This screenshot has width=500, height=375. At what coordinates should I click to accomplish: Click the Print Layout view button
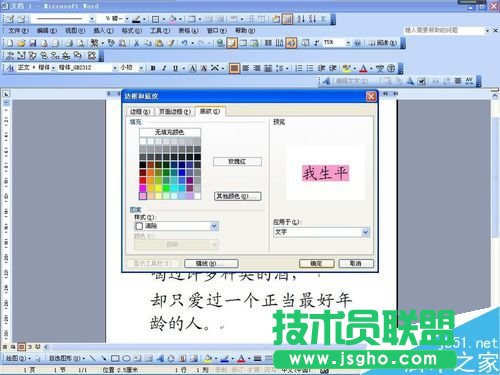point(21,347)
